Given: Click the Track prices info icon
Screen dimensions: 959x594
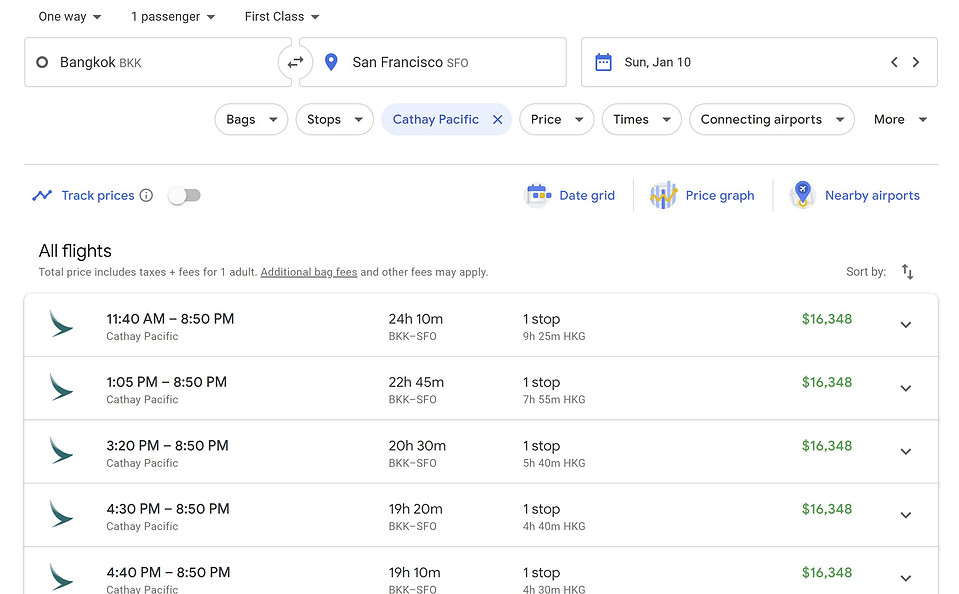Looking at the screenshot, I should 146,196.
